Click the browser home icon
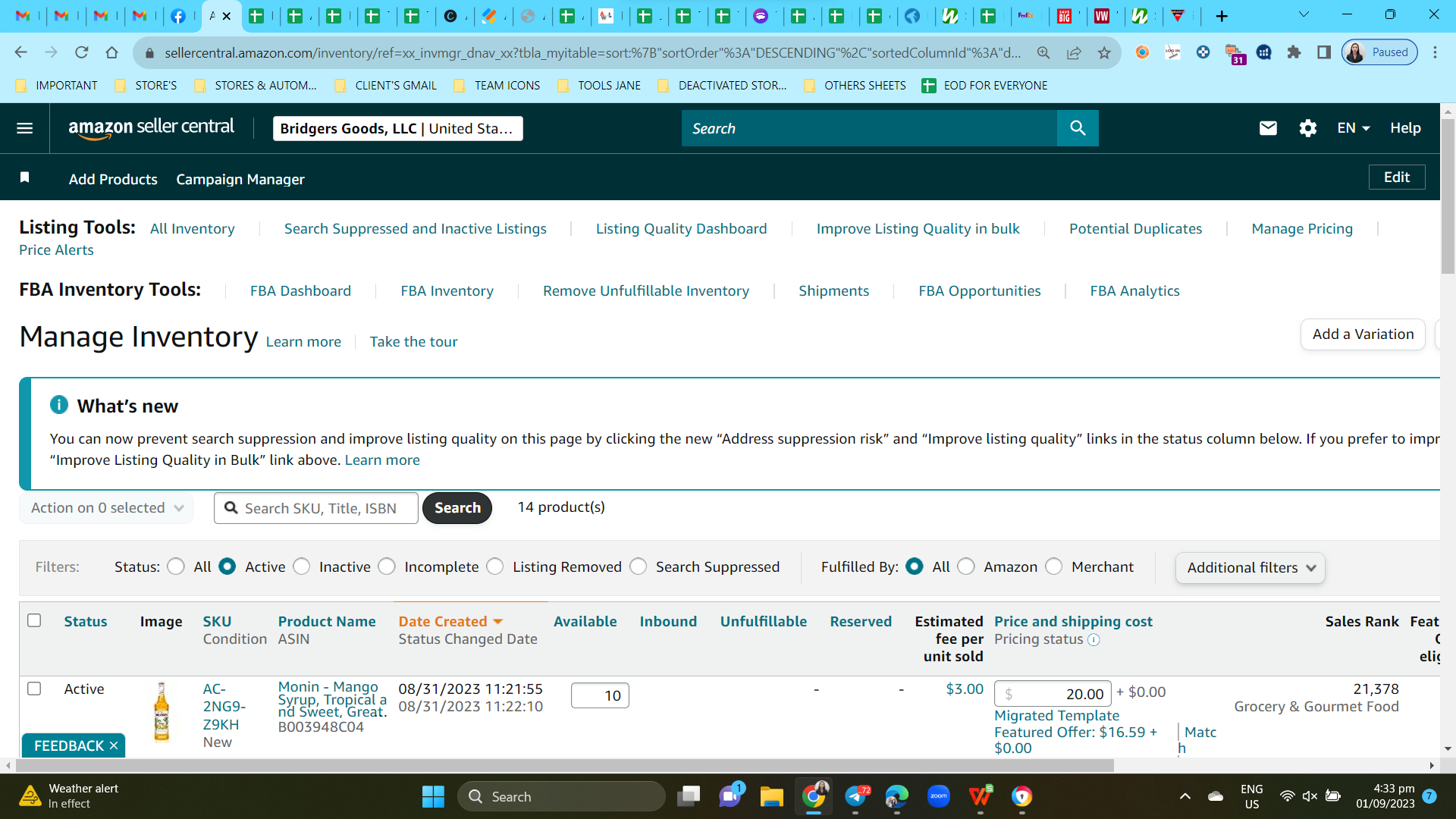The width and height of the screenshot is (1456, 819). click(x=111, y=52)
